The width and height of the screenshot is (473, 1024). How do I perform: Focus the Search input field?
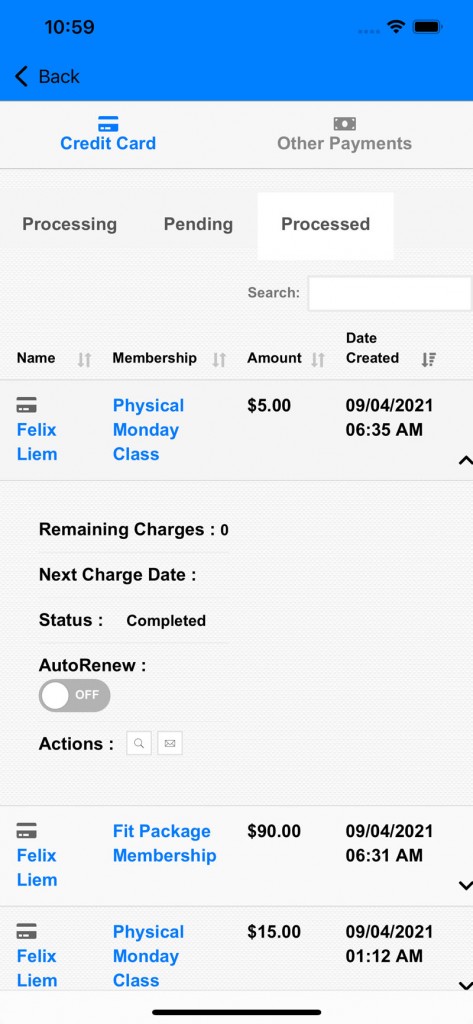point(389,293)
